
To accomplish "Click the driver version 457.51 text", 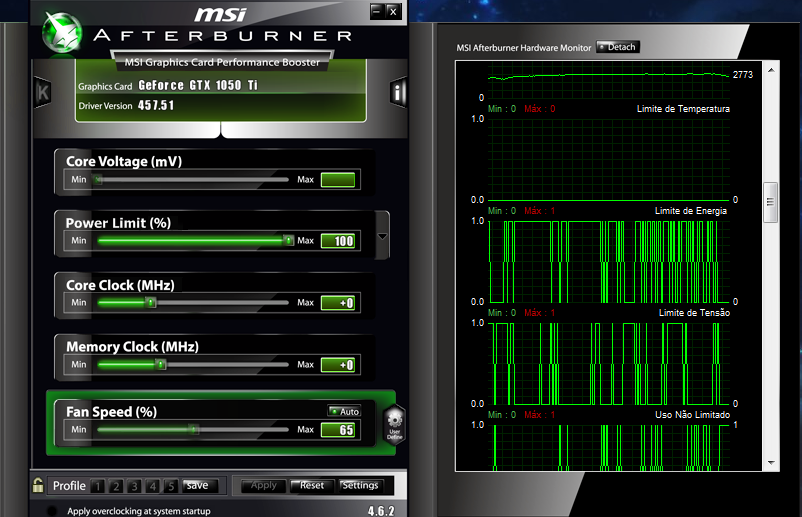I will (156, 105).
